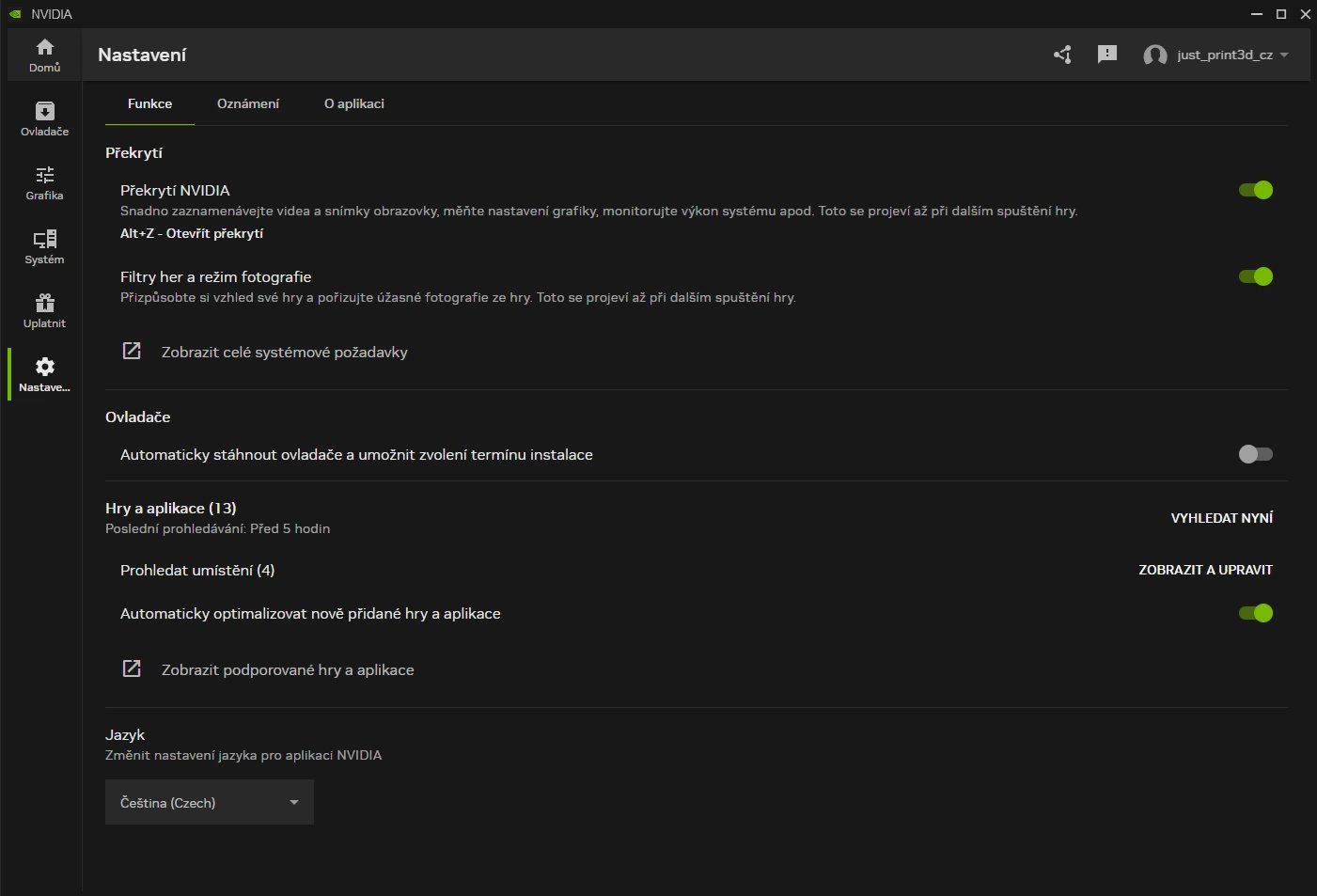This screenshot has width=1317, height=896.
Task: Open the Ovladače drivers sidebar icon
Action: (44, 112)
